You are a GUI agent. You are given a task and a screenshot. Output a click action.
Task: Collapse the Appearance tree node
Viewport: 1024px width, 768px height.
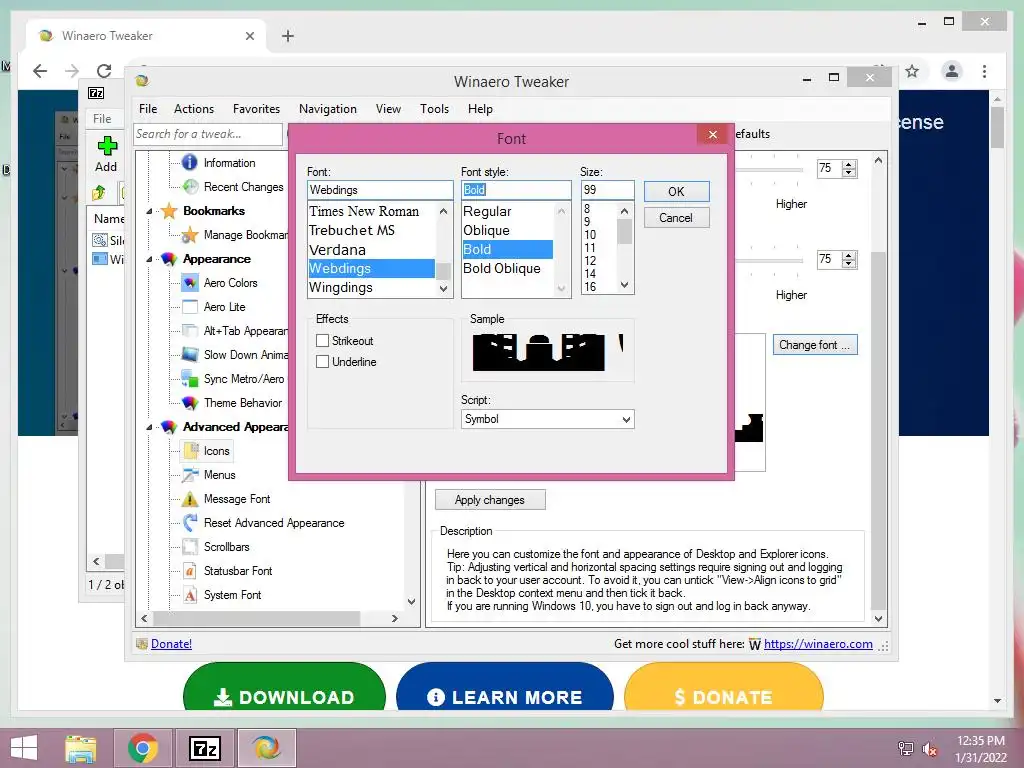(150, 259)
